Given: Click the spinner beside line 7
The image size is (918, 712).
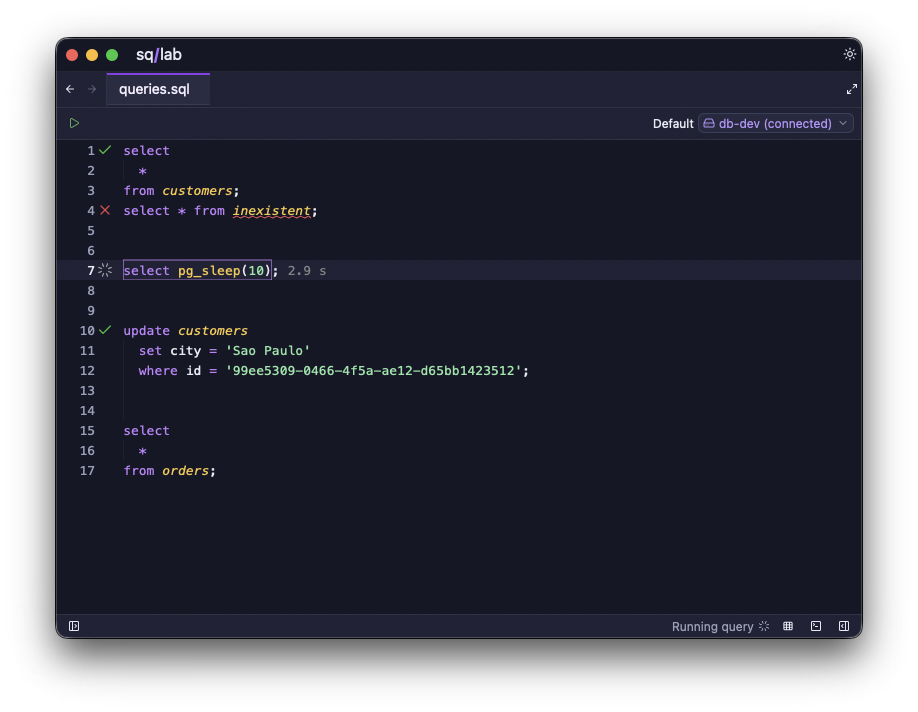Looking at the screenshot, I should (x=105, y=270).
